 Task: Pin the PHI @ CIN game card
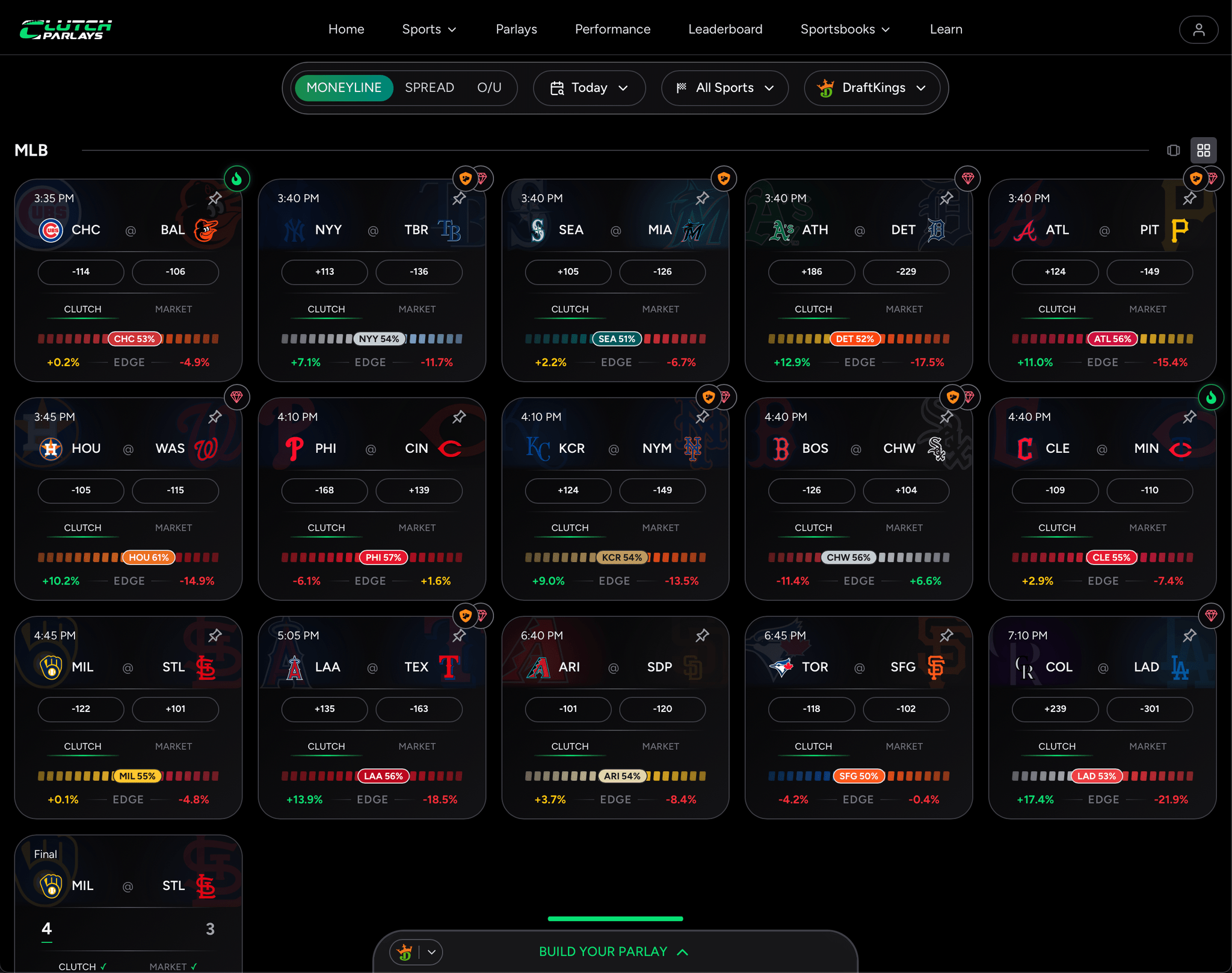(459, 417)
